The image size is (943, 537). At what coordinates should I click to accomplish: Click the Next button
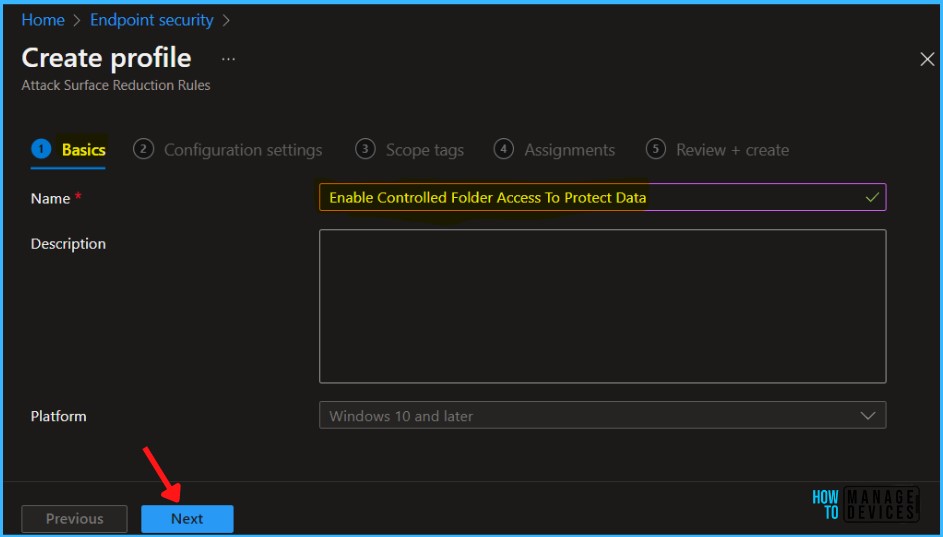(187, 518)
